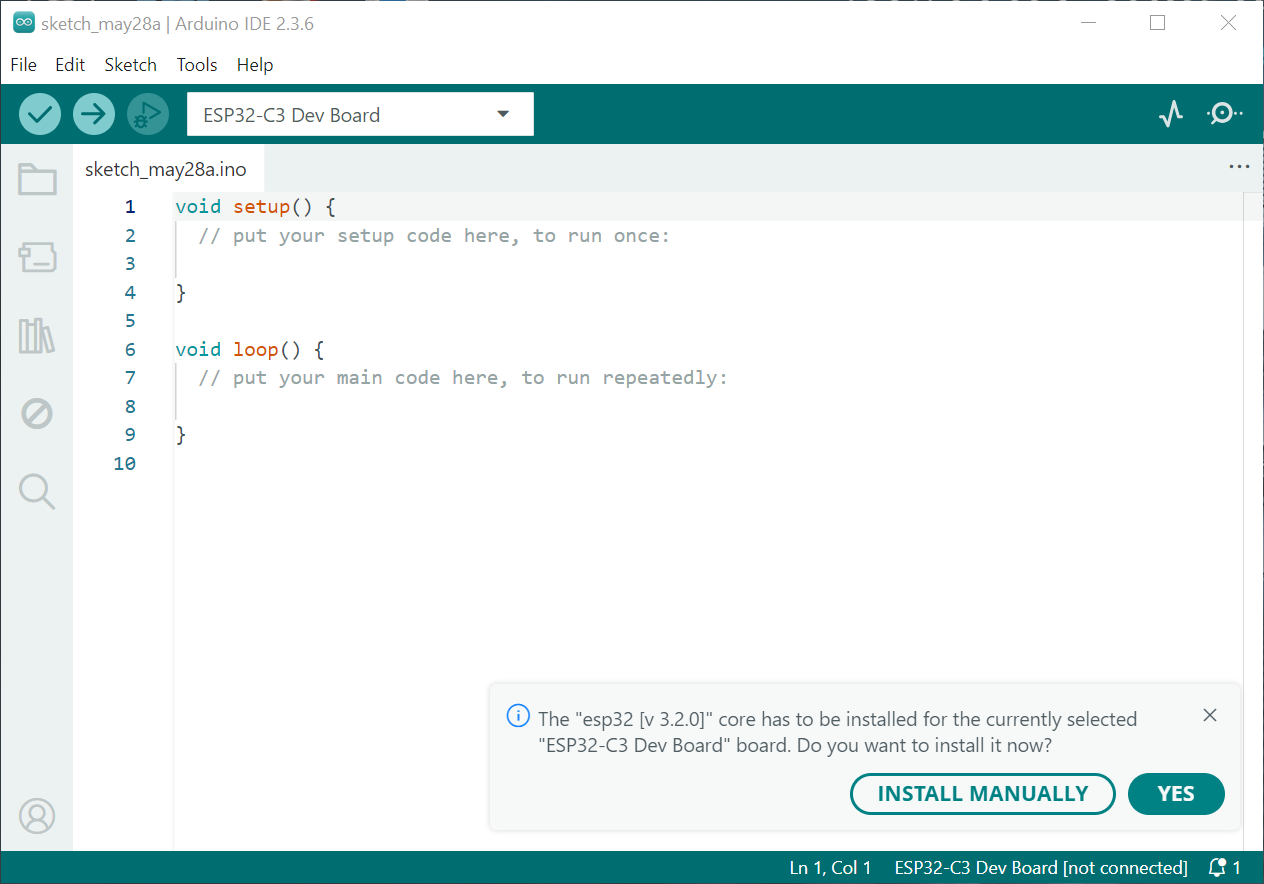1264x884 pixels.
Task: Click the word setup in line 1
Action: 262,207
